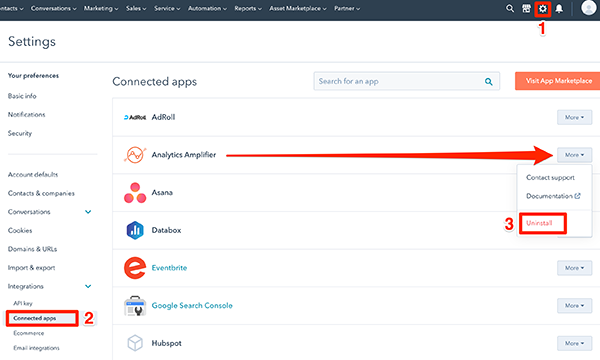Select Ecommerce under Integrations
600x360 pixels.
pyautogui.click(x=29, y=333)
